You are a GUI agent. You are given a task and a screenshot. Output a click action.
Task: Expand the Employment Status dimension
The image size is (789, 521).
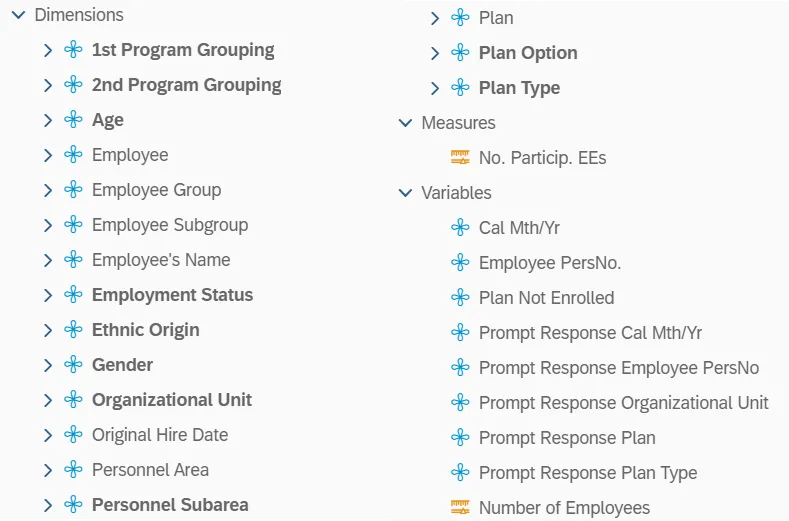tap(47, 295)
